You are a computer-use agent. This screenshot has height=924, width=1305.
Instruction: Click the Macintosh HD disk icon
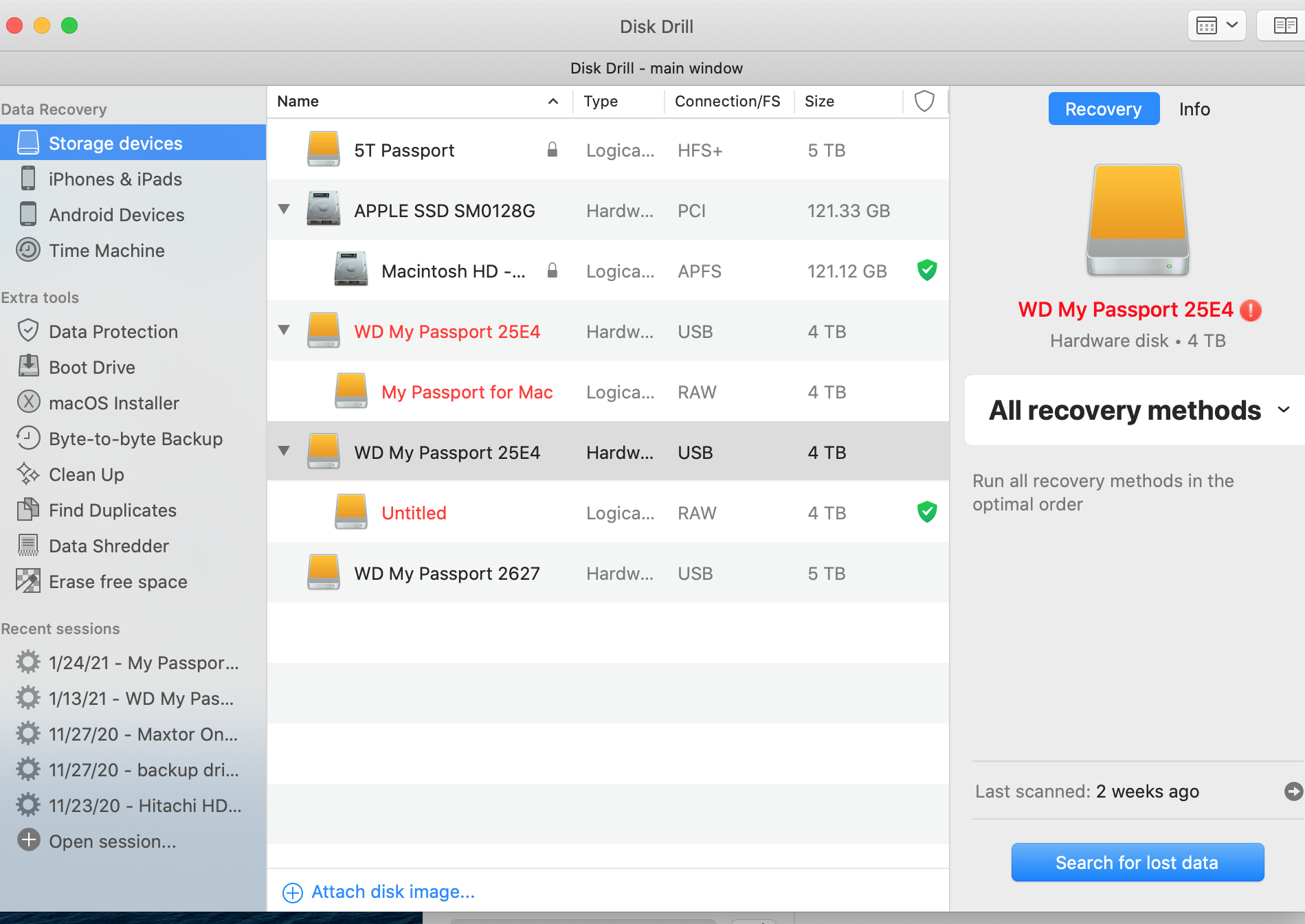coord(350,269)
